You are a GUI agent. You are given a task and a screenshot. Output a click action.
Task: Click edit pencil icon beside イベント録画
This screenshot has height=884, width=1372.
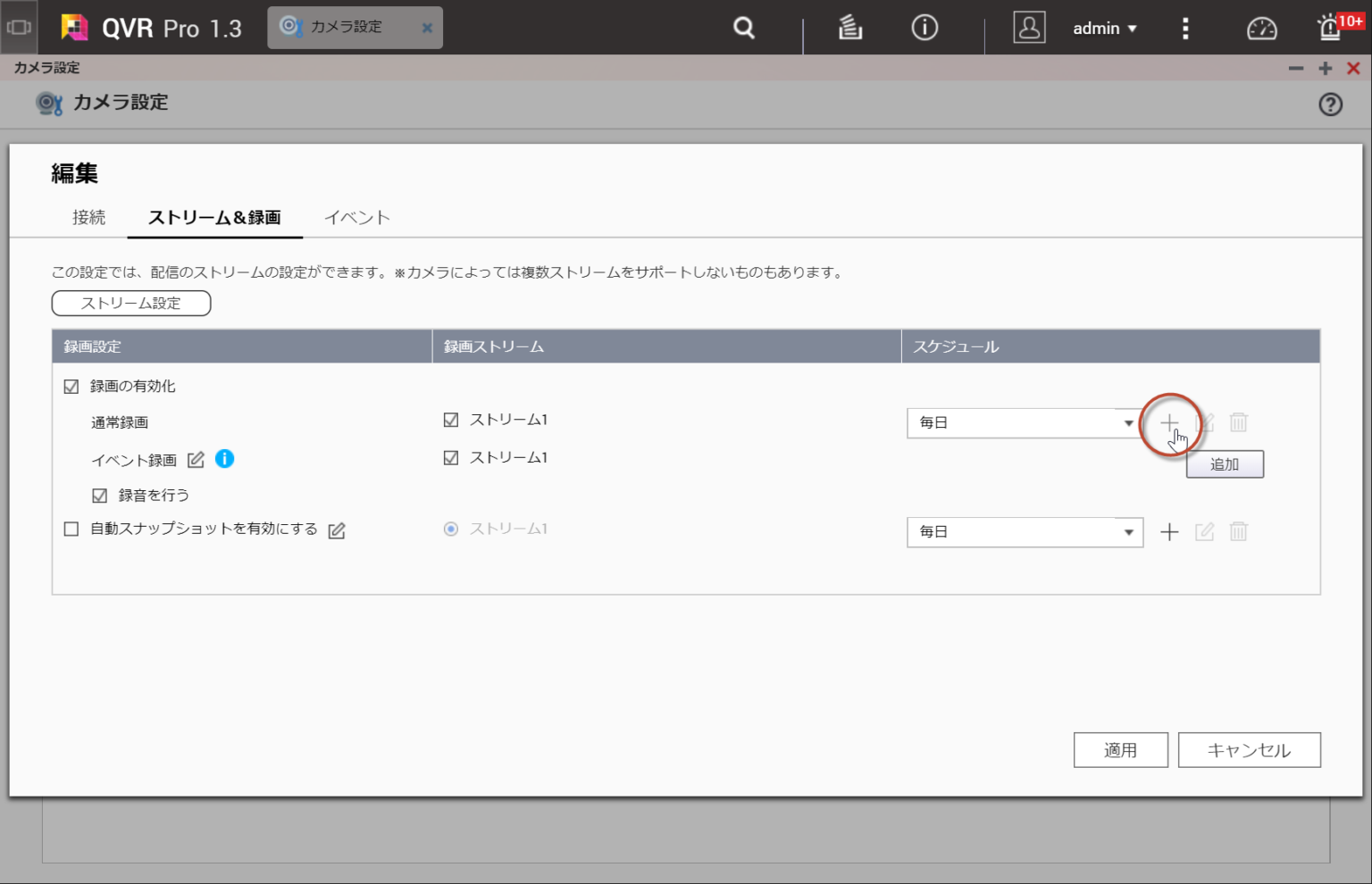pyautogui.click(x=197, y=460)
